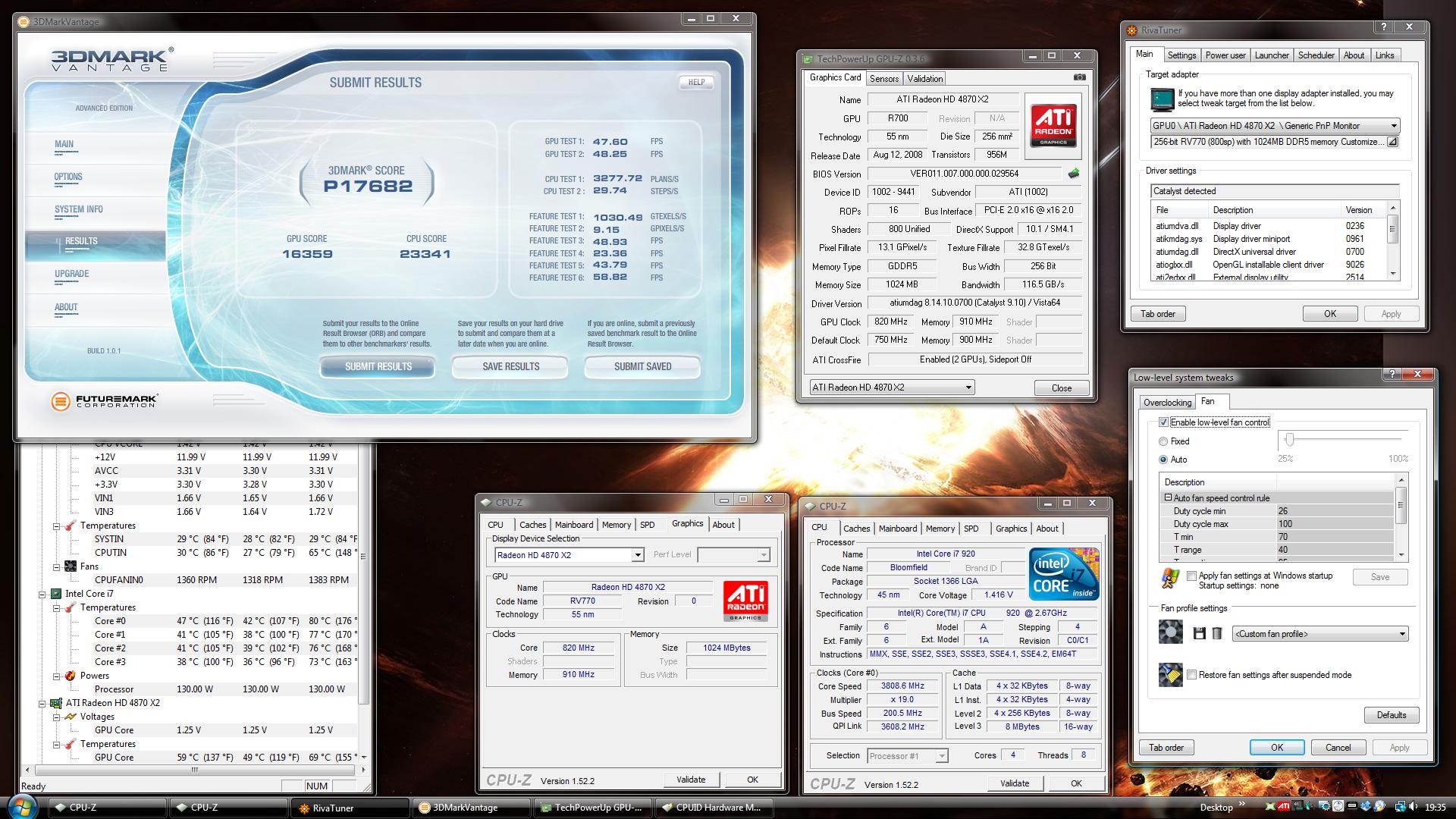Click the GPU-Z BIOS save chip icon
The height and width of the screenshot is (819, 1456).
point(1074,174)
